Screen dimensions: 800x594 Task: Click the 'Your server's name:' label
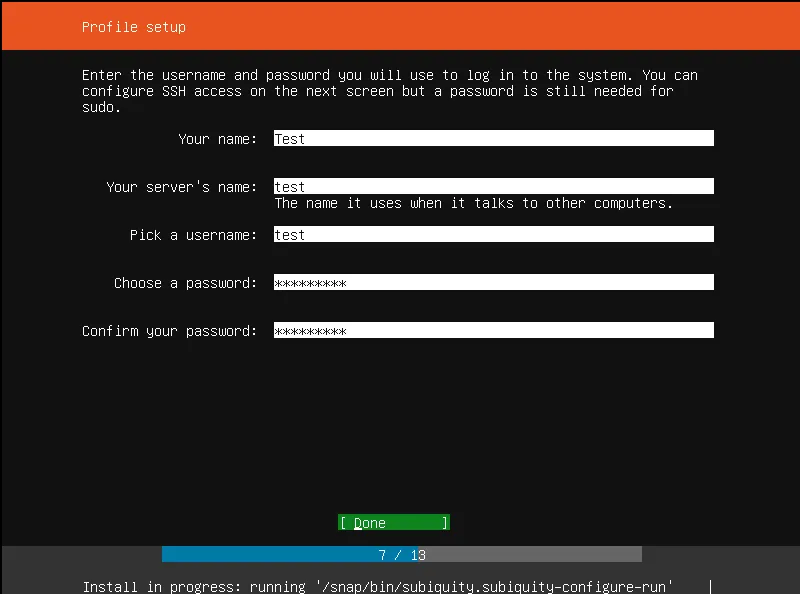[x=181, y=187]
